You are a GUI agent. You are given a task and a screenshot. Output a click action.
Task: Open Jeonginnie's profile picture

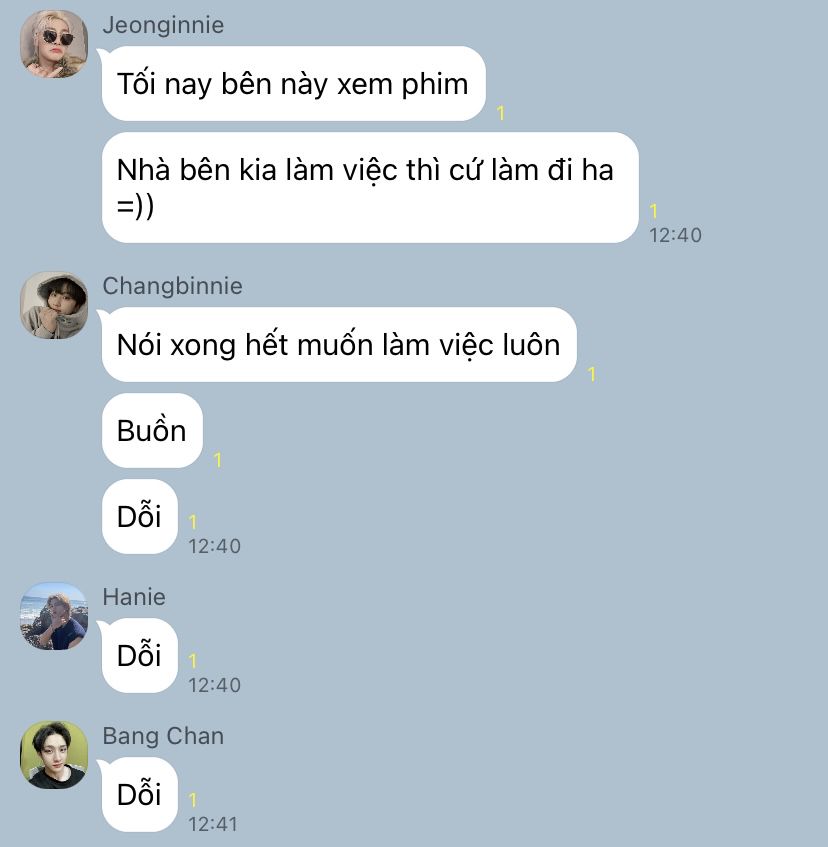point(54,44)
